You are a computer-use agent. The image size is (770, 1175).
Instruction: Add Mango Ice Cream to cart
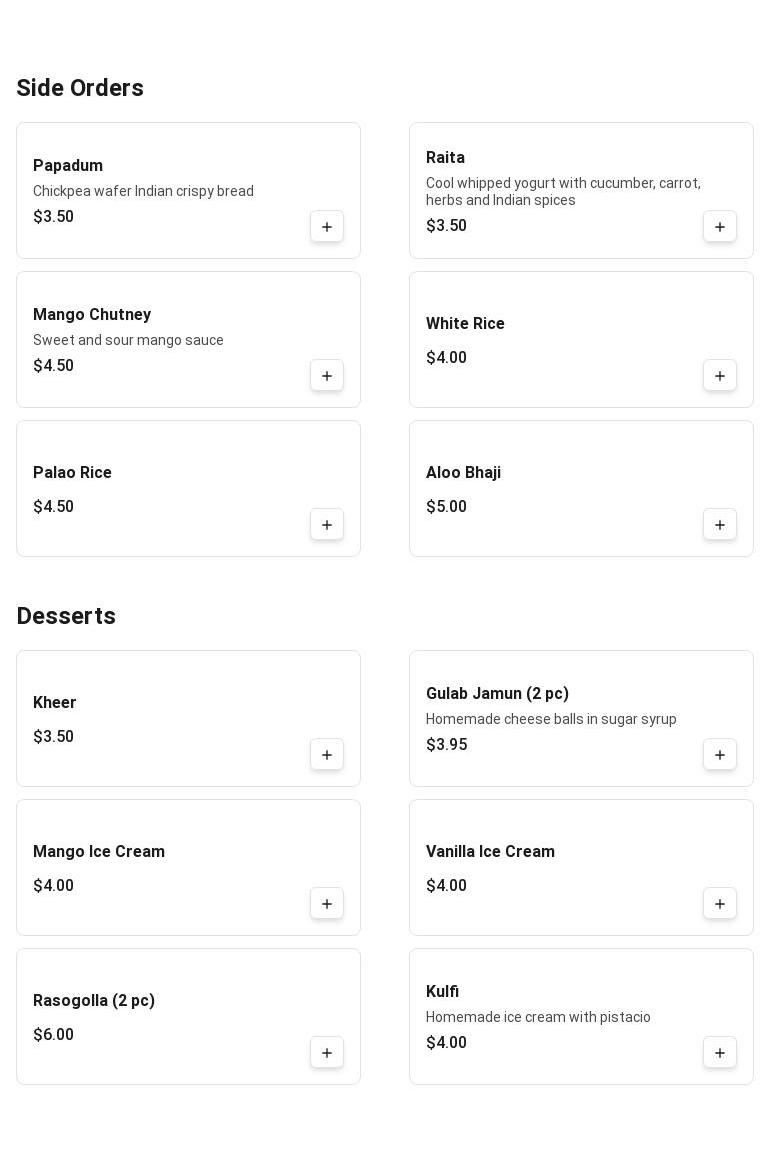(x=327, y=904)
